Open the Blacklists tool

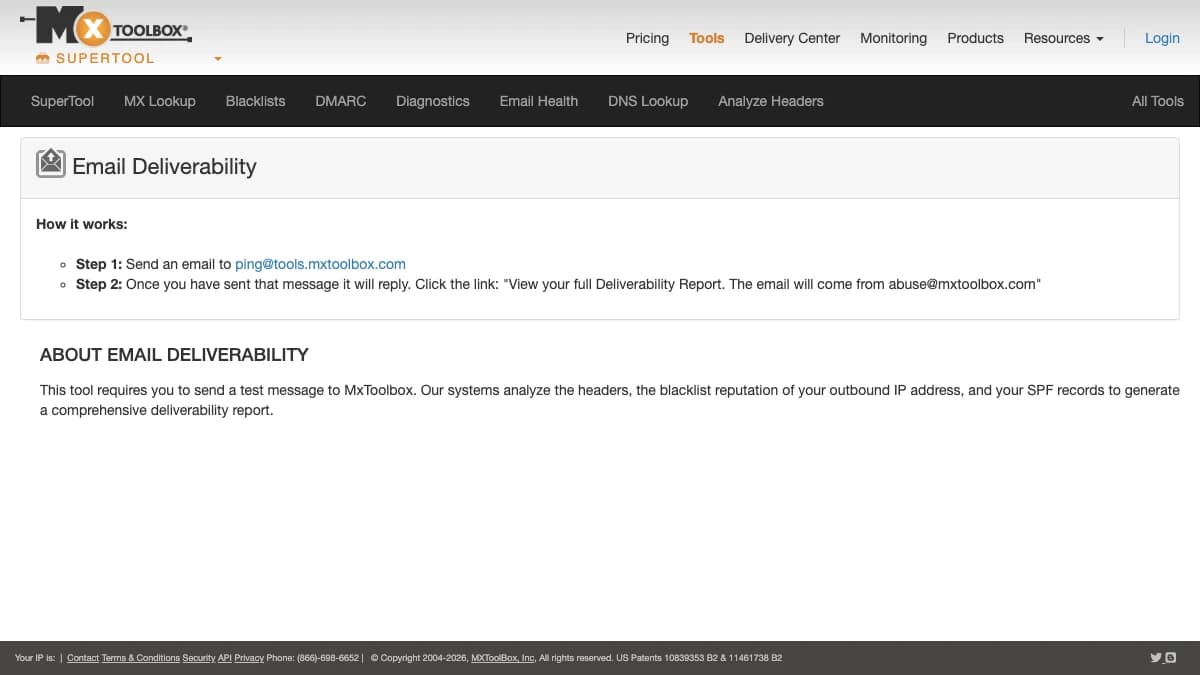255,101
